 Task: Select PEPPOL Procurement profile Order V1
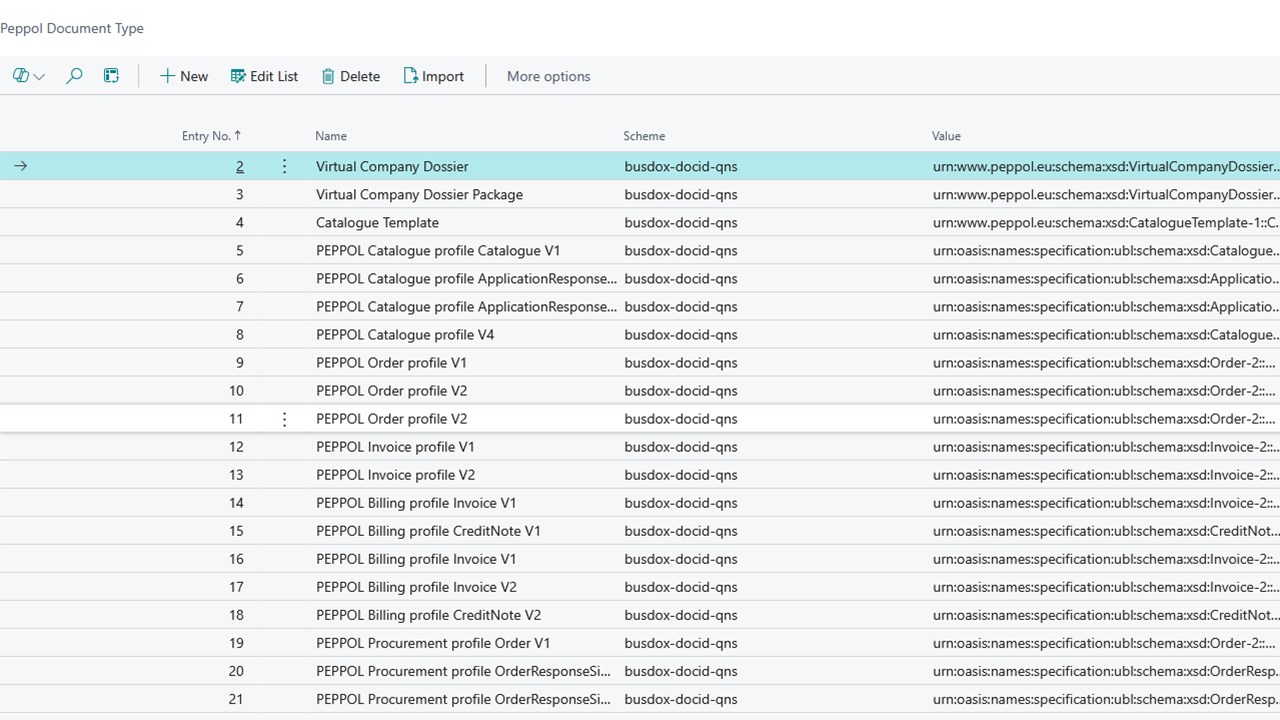(433, 643)
